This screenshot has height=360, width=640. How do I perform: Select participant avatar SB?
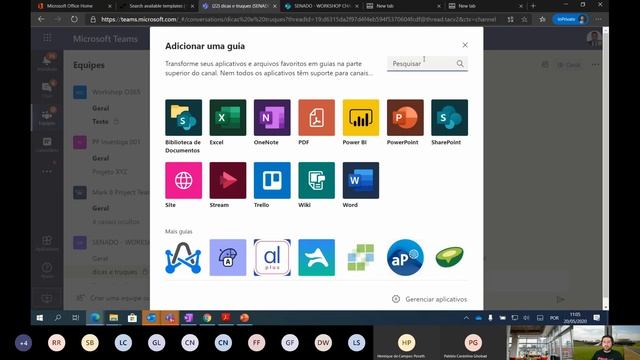[90, 343]
